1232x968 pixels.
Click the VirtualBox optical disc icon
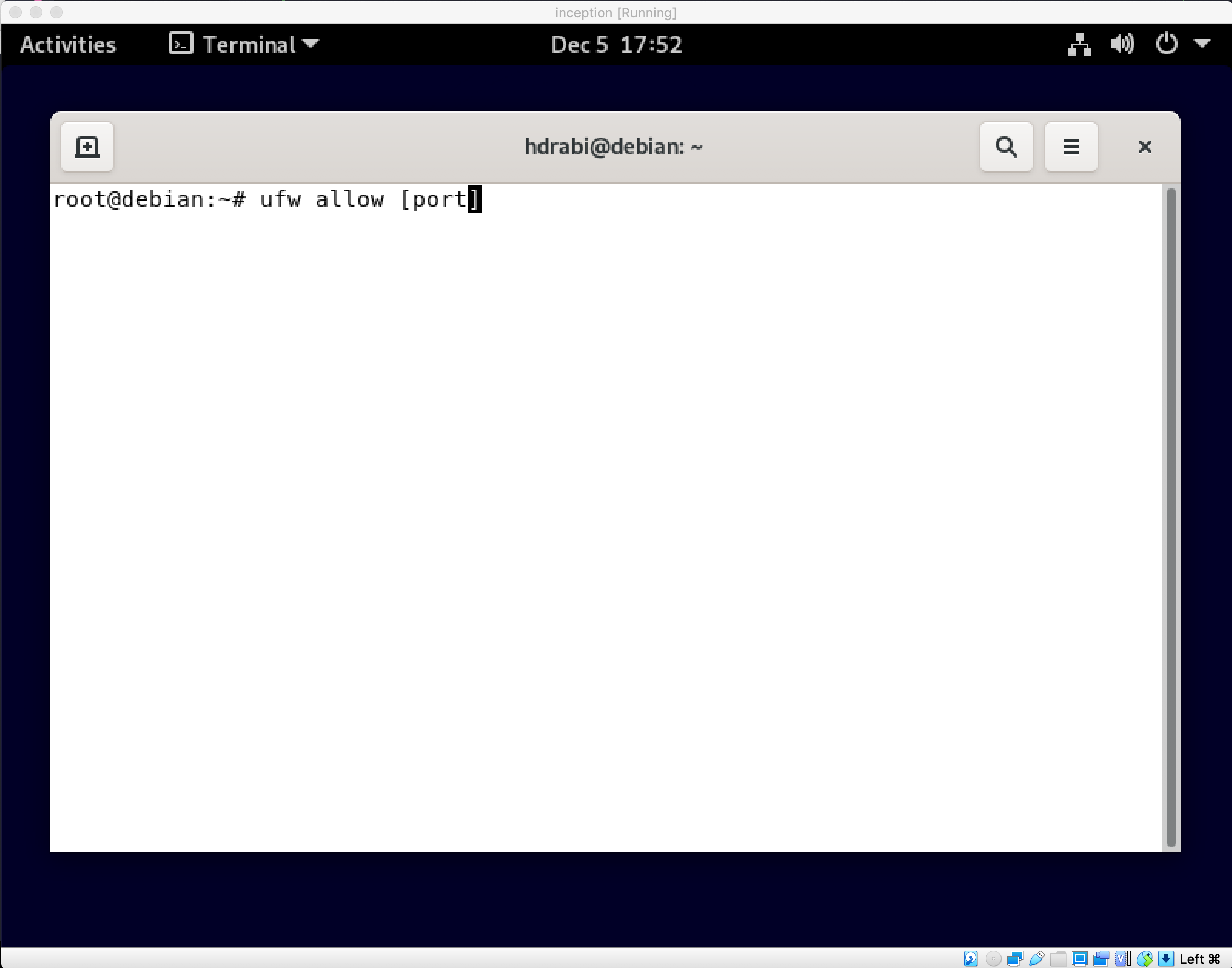pos(993,958)
